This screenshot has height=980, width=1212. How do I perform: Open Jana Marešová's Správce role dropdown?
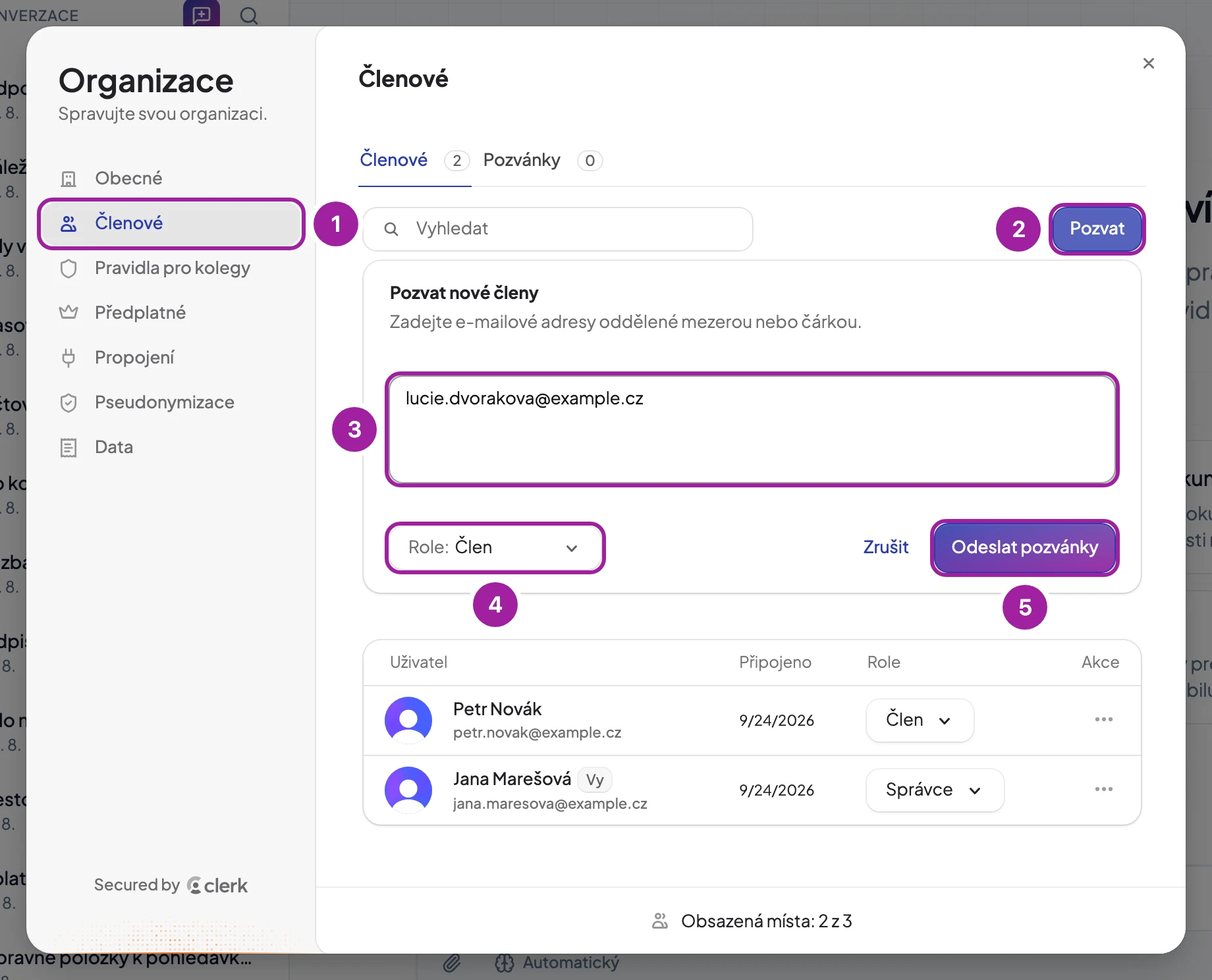(x=935, y=790)
